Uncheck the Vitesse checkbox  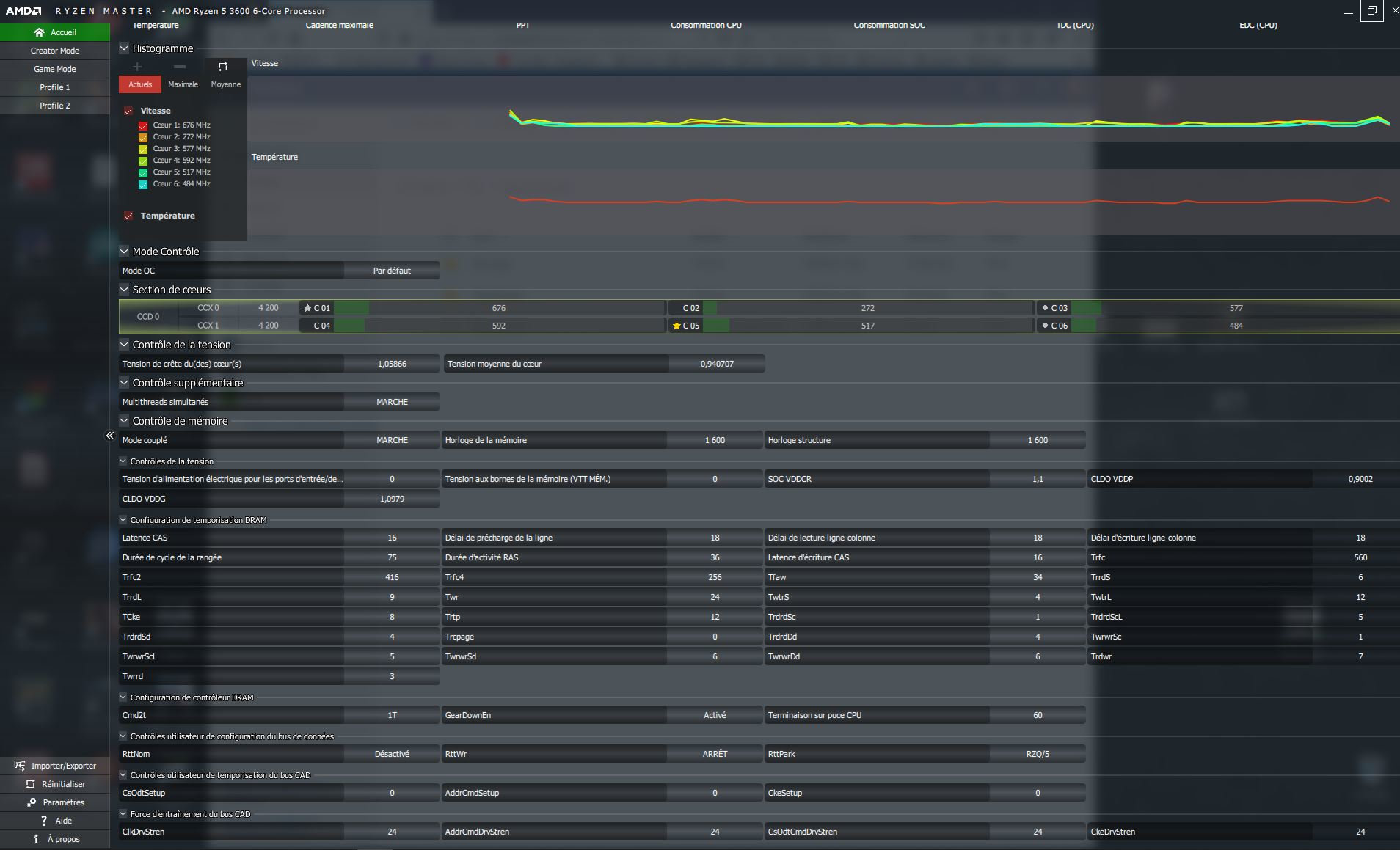coord(128,111)
